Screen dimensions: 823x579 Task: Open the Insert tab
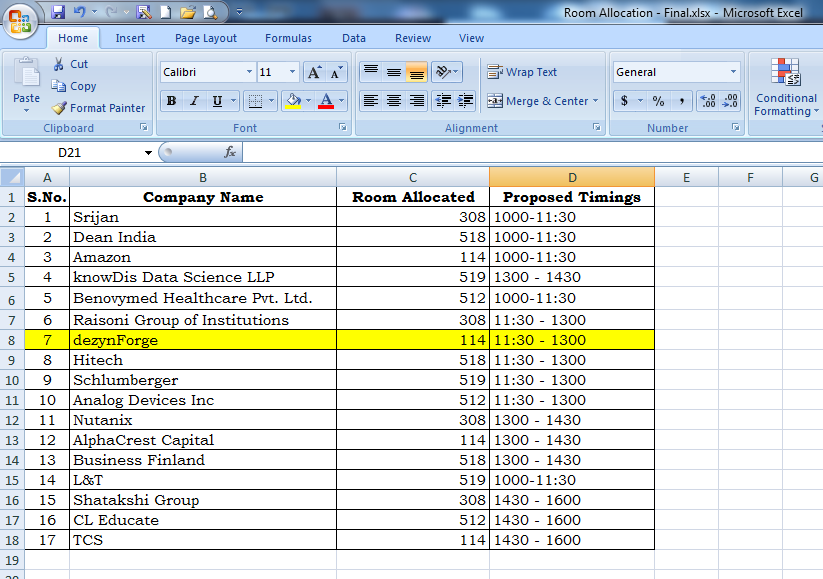point(130,38)
